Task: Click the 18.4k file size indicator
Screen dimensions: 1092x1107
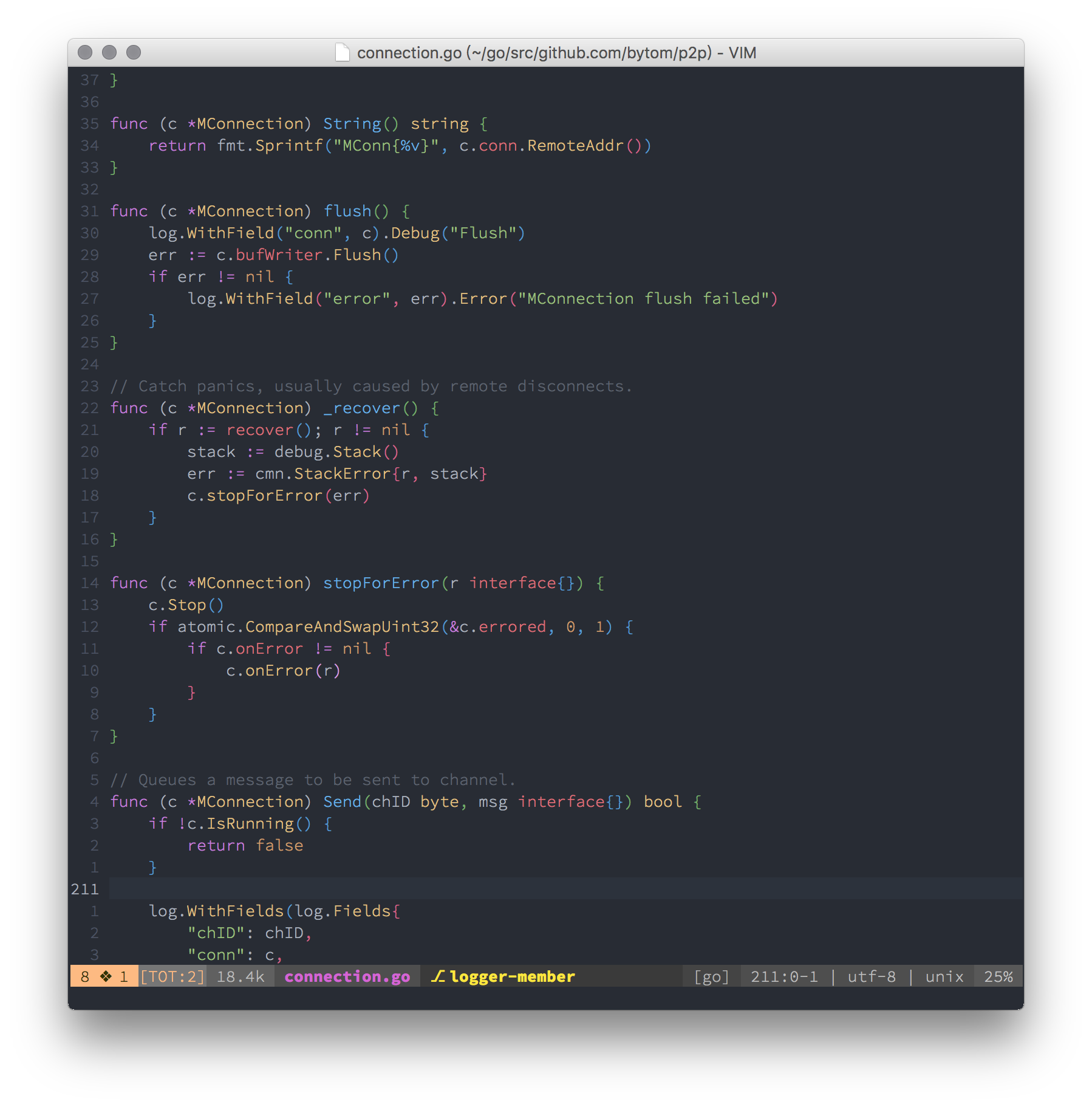Action: (x=241, y=976)
